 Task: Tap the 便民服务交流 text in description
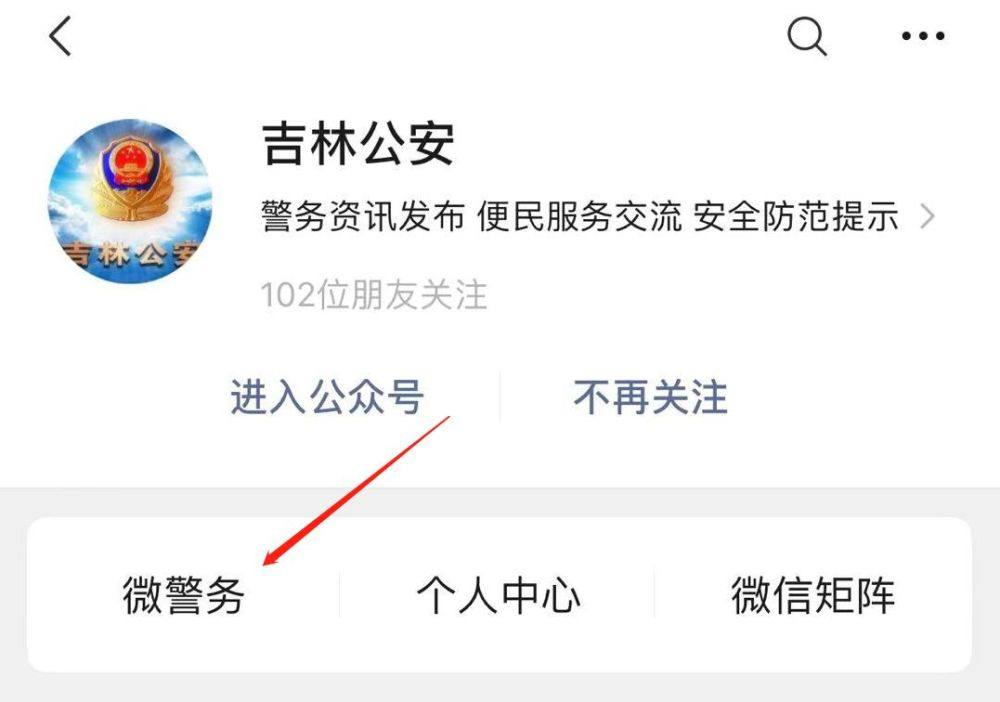pos(579,216)
